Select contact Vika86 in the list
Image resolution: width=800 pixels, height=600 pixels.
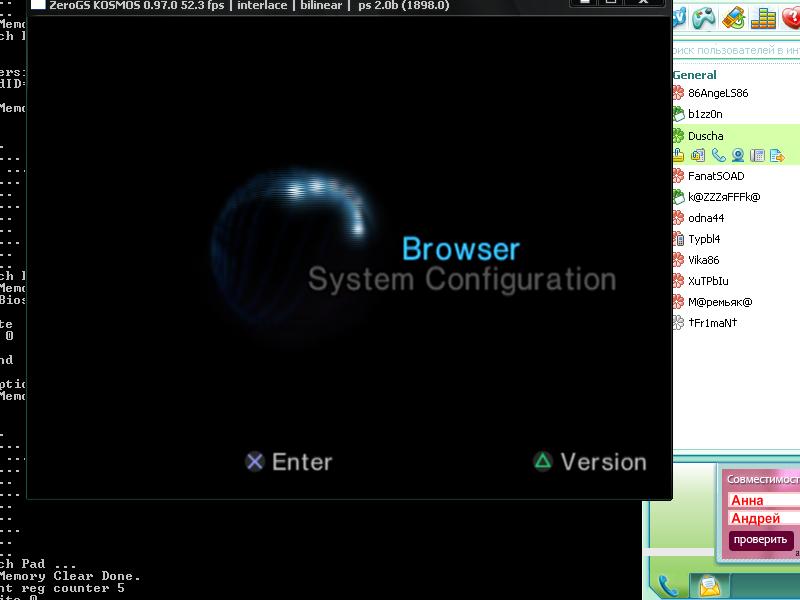click(x=736, y=260)
